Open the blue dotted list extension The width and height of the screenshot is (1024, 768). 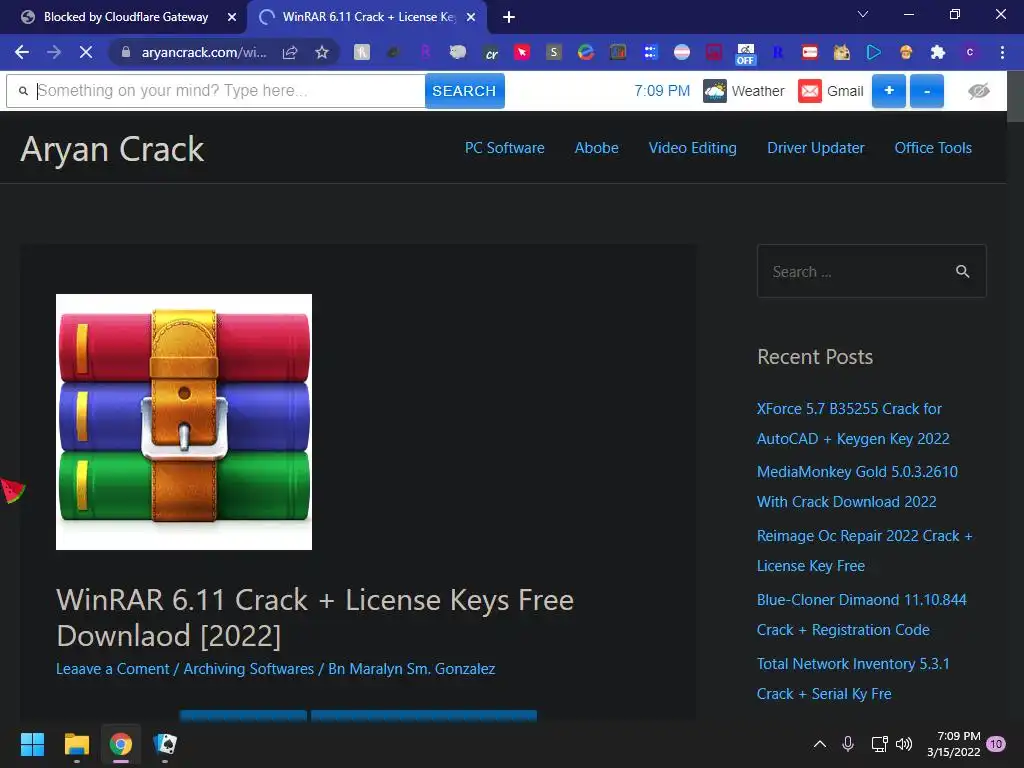[x=650, y=52]
